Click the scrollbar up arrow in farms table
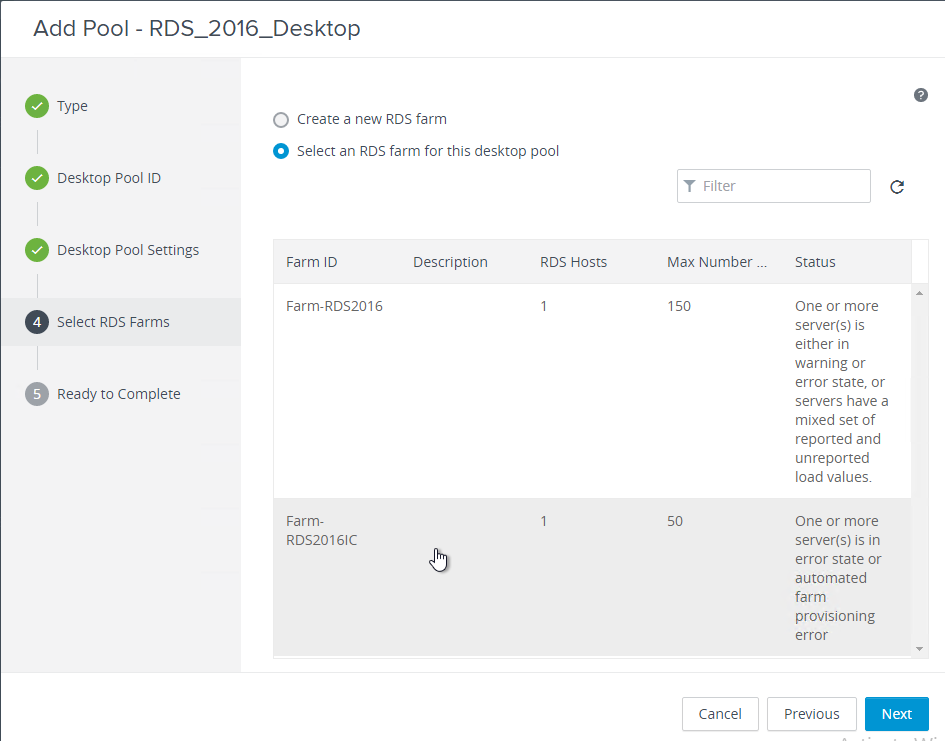 (919, 293)
